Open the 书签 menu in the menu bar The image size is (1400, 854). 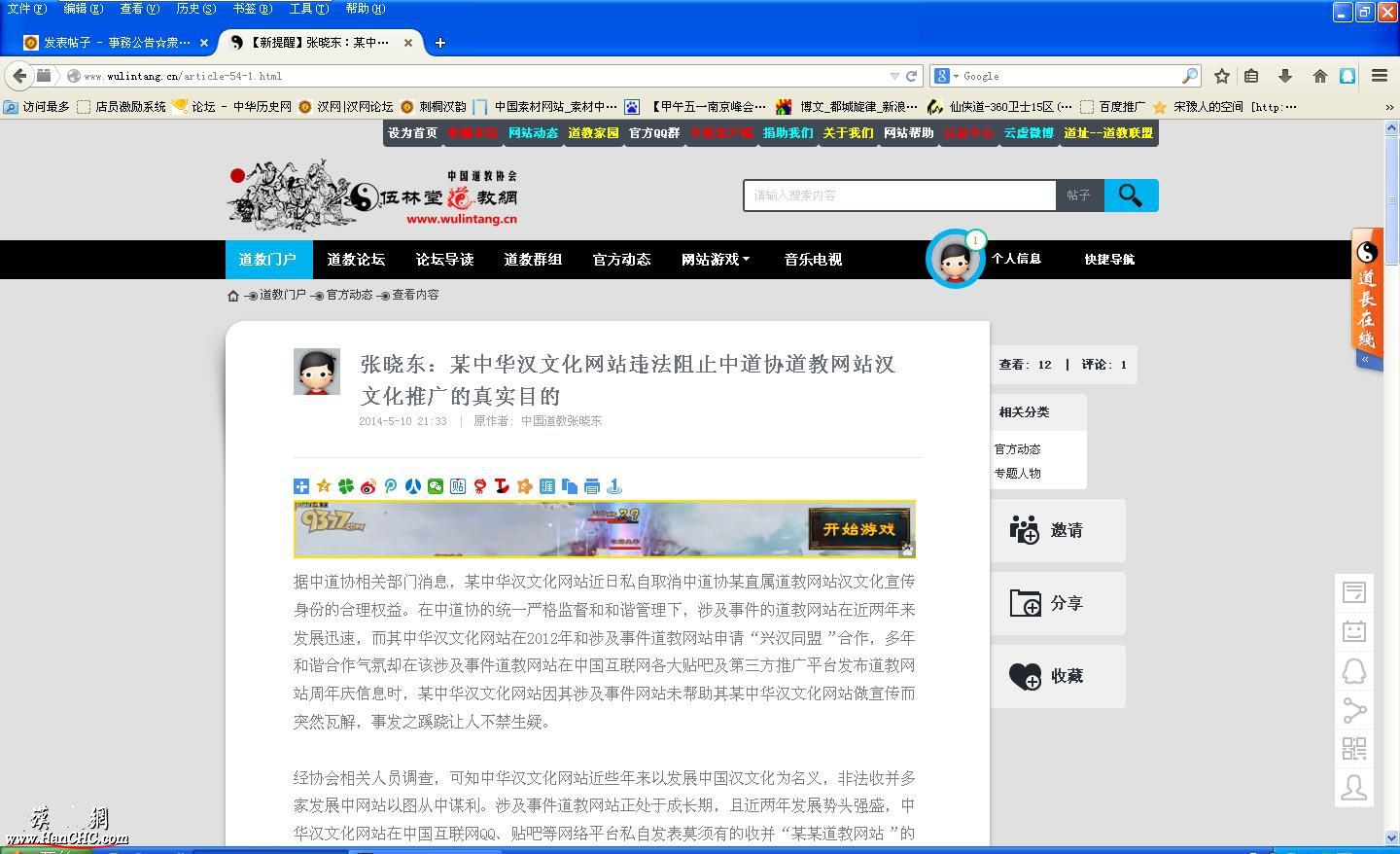tap(252, 9)
